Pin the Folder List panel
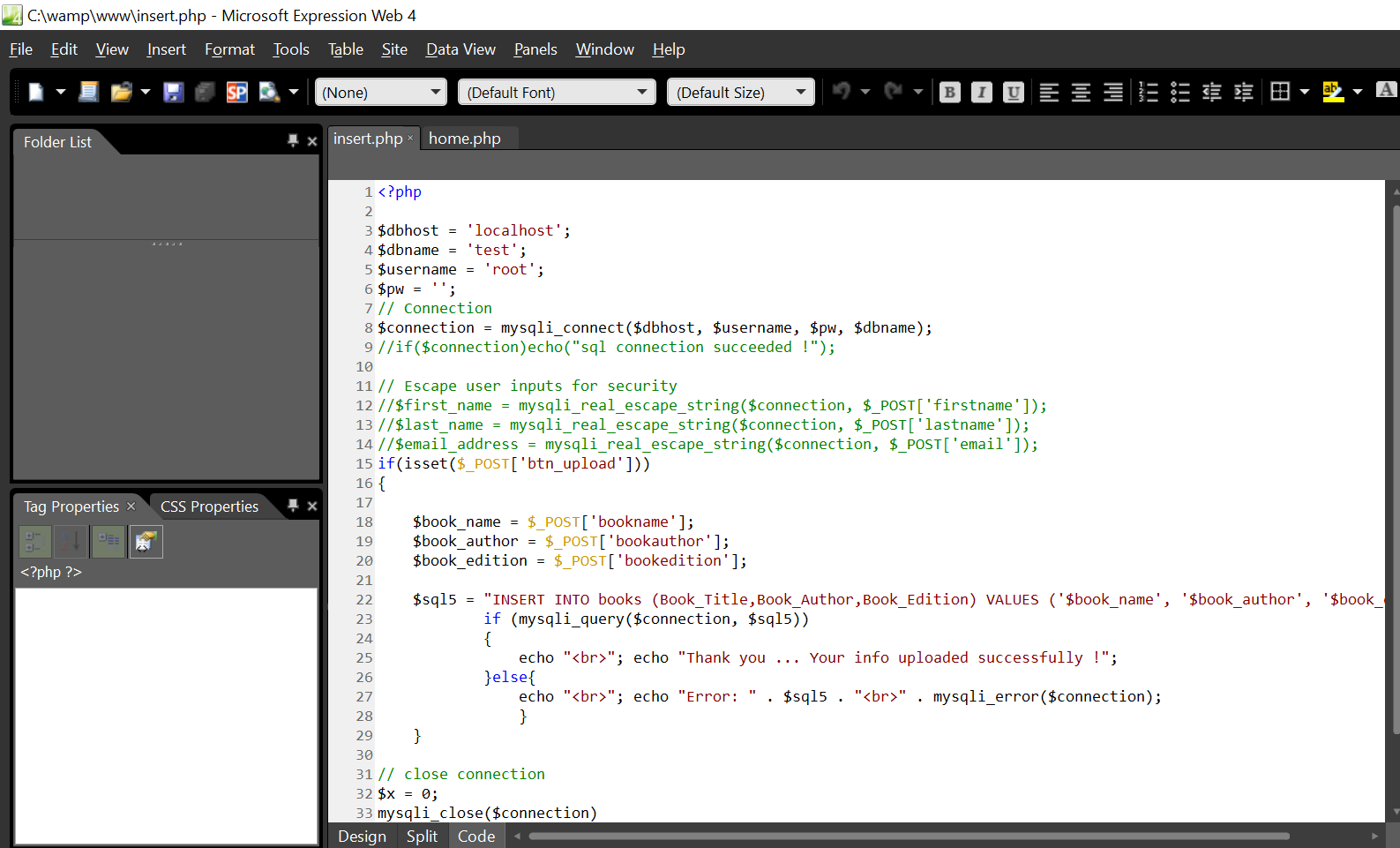The height and width of the screenshot is (848, 1400). click(293, 141)
